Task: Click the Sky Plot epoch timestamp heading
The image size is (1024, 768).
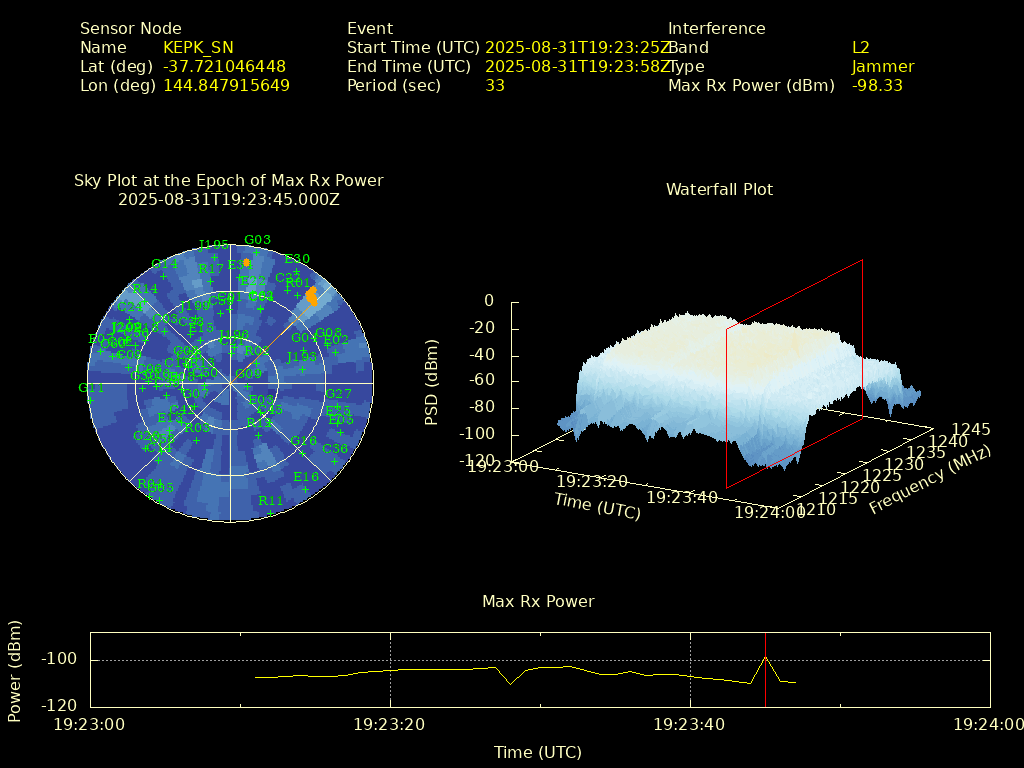Action: coord(228,199)
